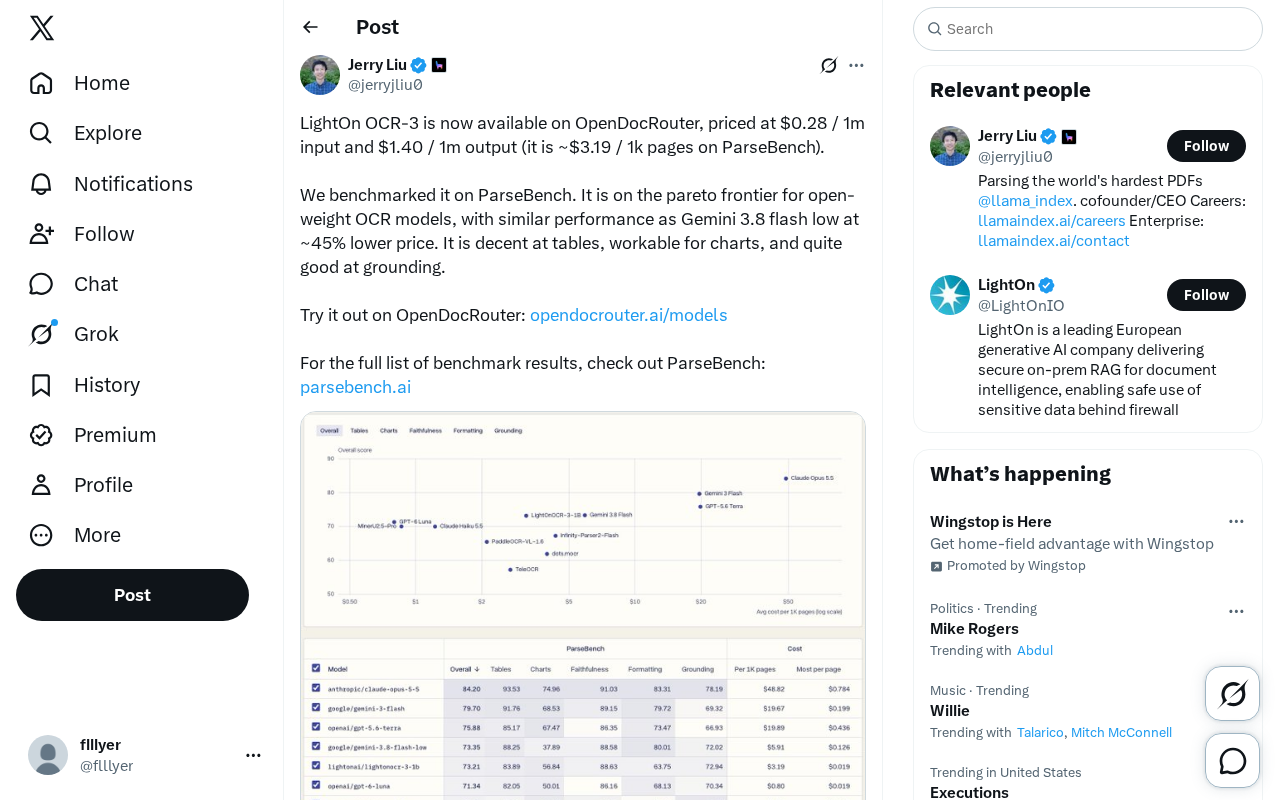
Task: Open the opendocrouter.ai/models link
Action: (x=629, y=315)
